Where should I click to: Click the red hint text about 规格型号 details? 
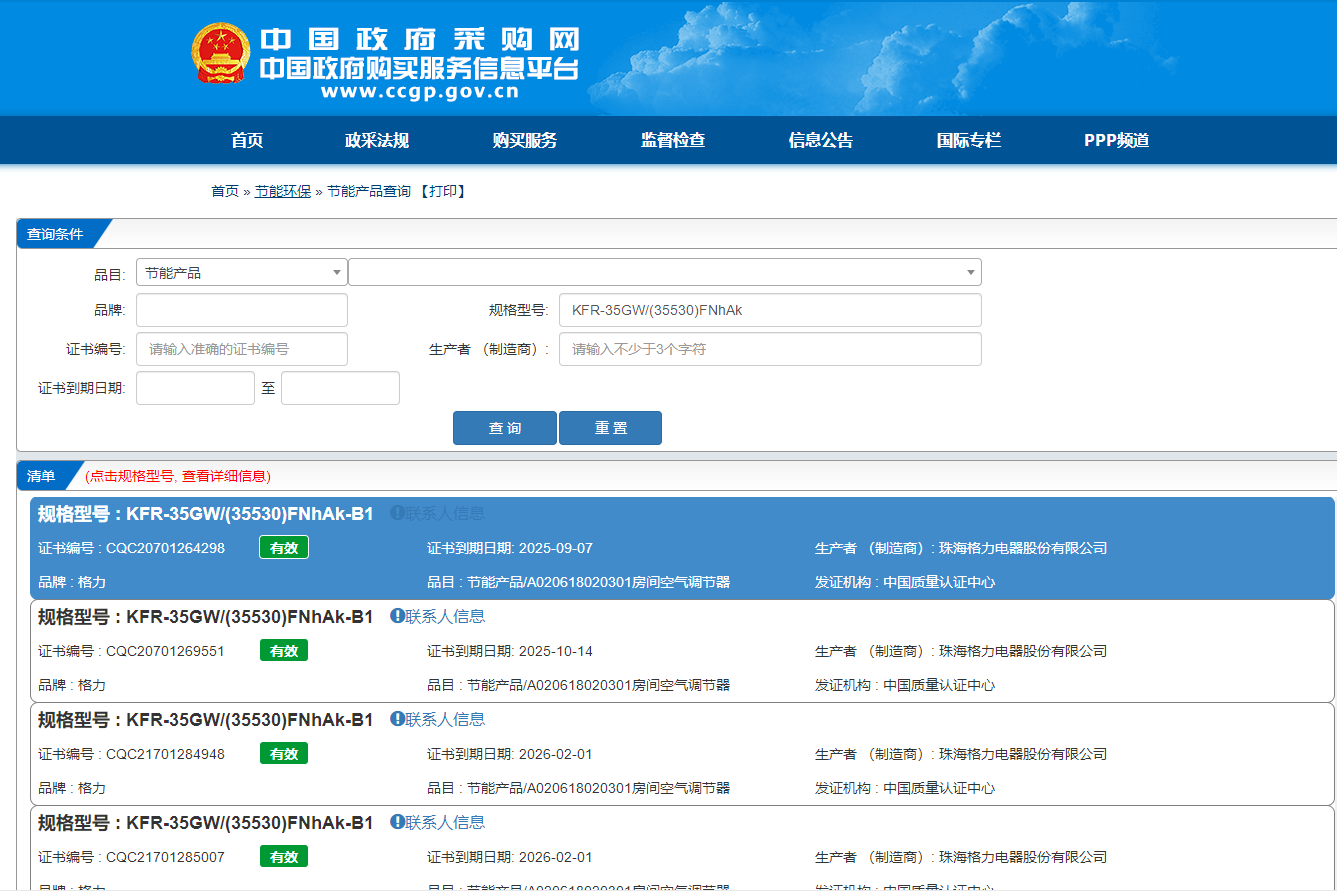[x=178, y=476]
